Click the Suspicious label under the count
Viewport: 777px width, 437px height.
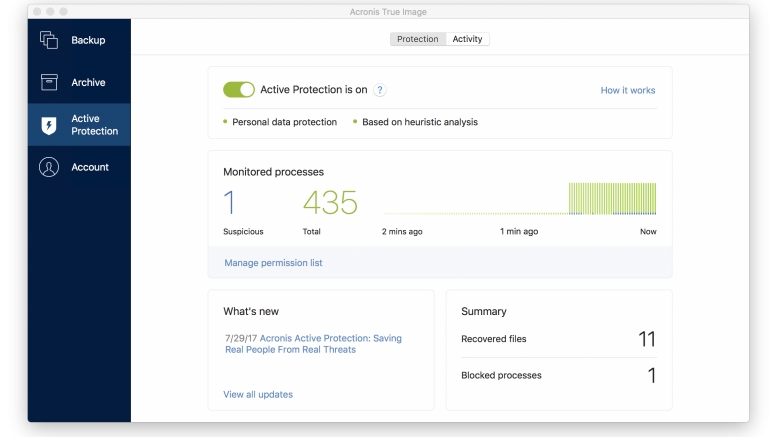click(x=243, y=231)
